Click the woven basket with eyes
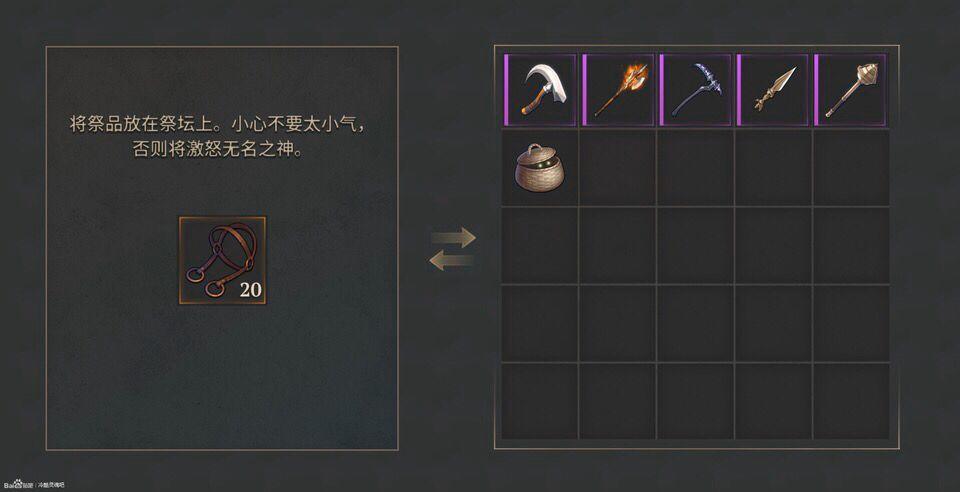 coord(540,168)
